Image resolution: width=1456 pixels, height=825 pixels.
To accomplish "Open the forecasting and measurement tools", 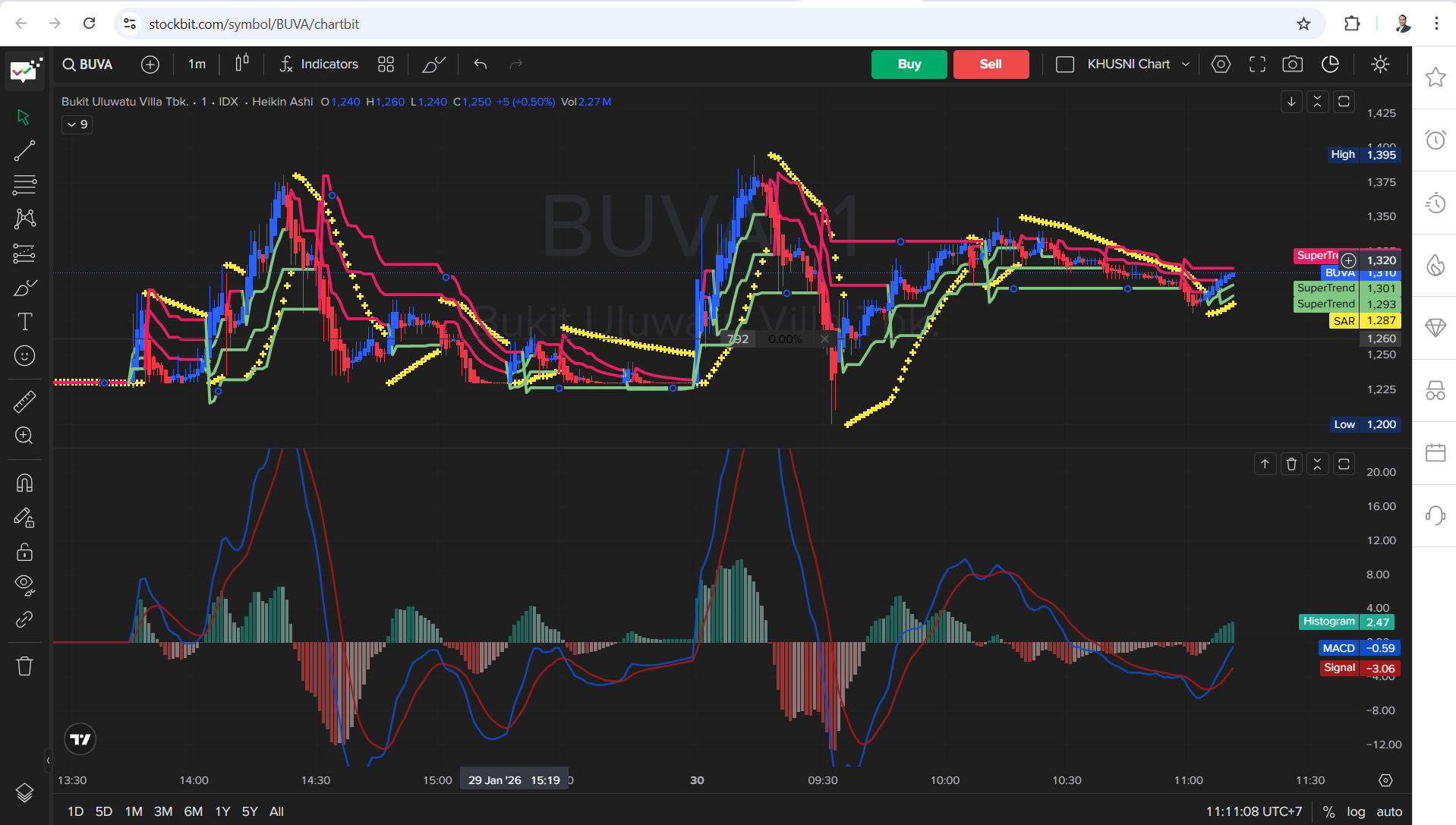I will coord(24,253).
